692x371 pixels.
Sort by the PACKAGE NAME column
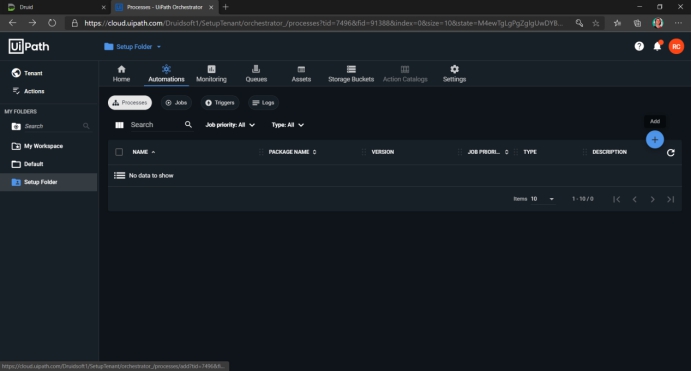point(292,152)
